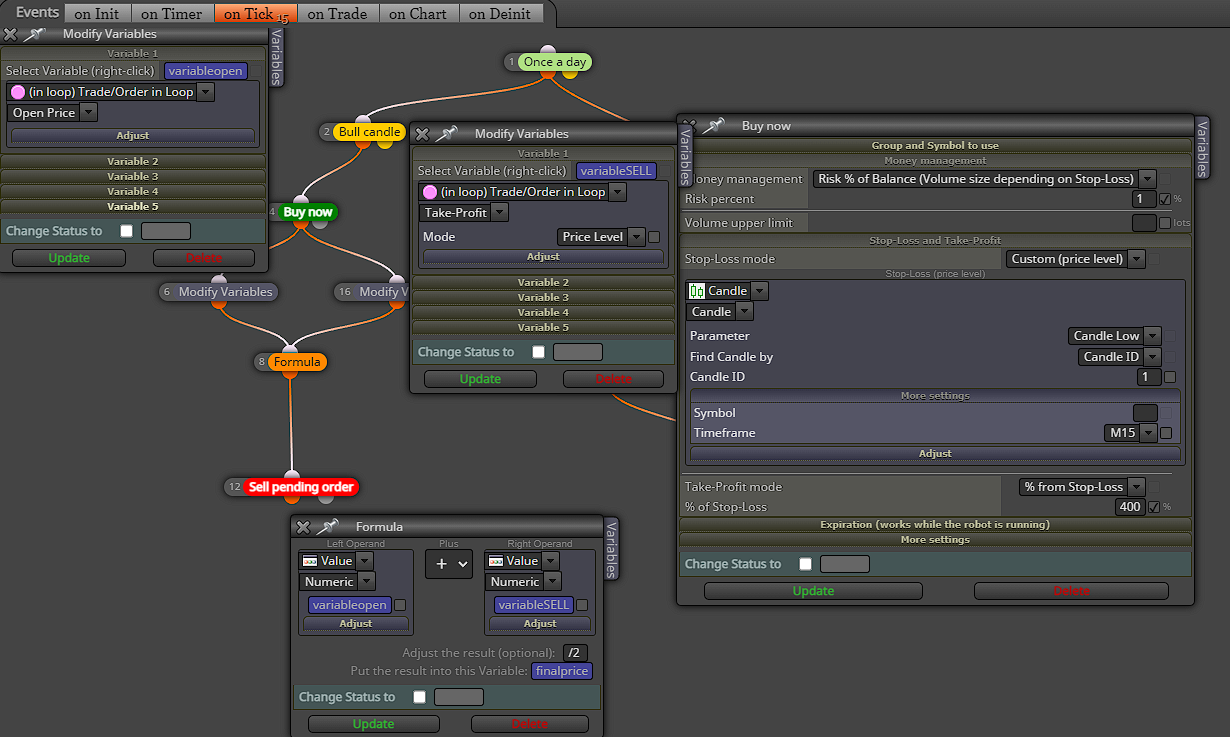
Task: Pin the variableSELL Modify Variables panel
Action: [447, 134]
